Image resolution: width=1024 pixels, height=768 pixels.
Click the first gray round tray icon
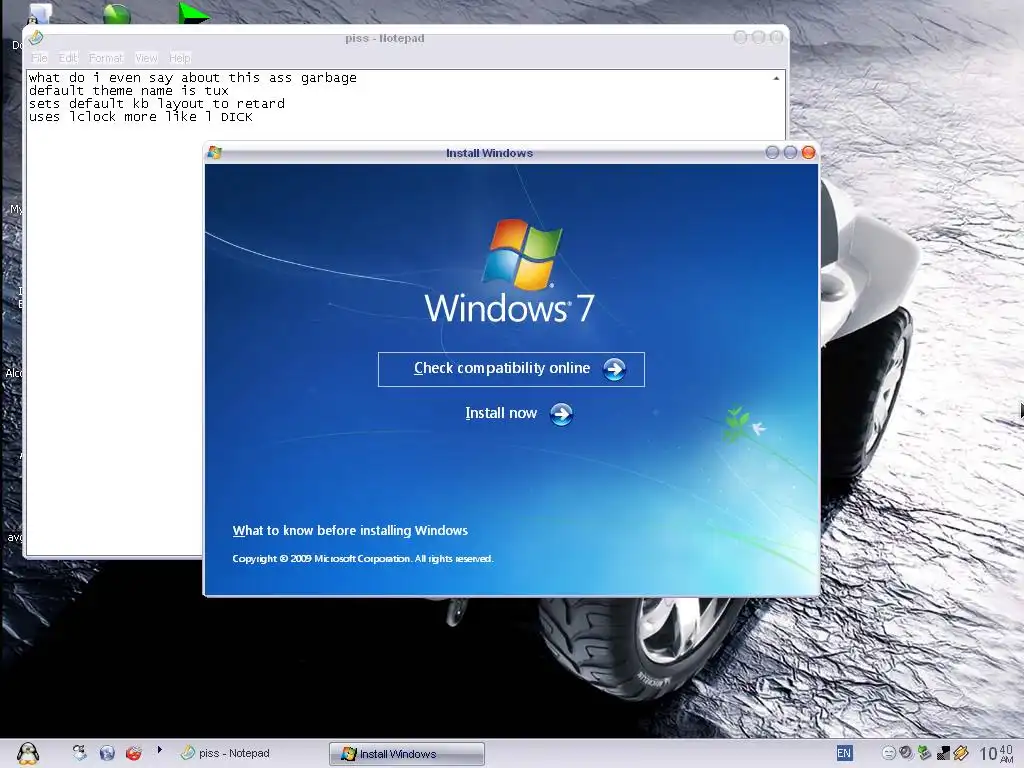point(889,753)
